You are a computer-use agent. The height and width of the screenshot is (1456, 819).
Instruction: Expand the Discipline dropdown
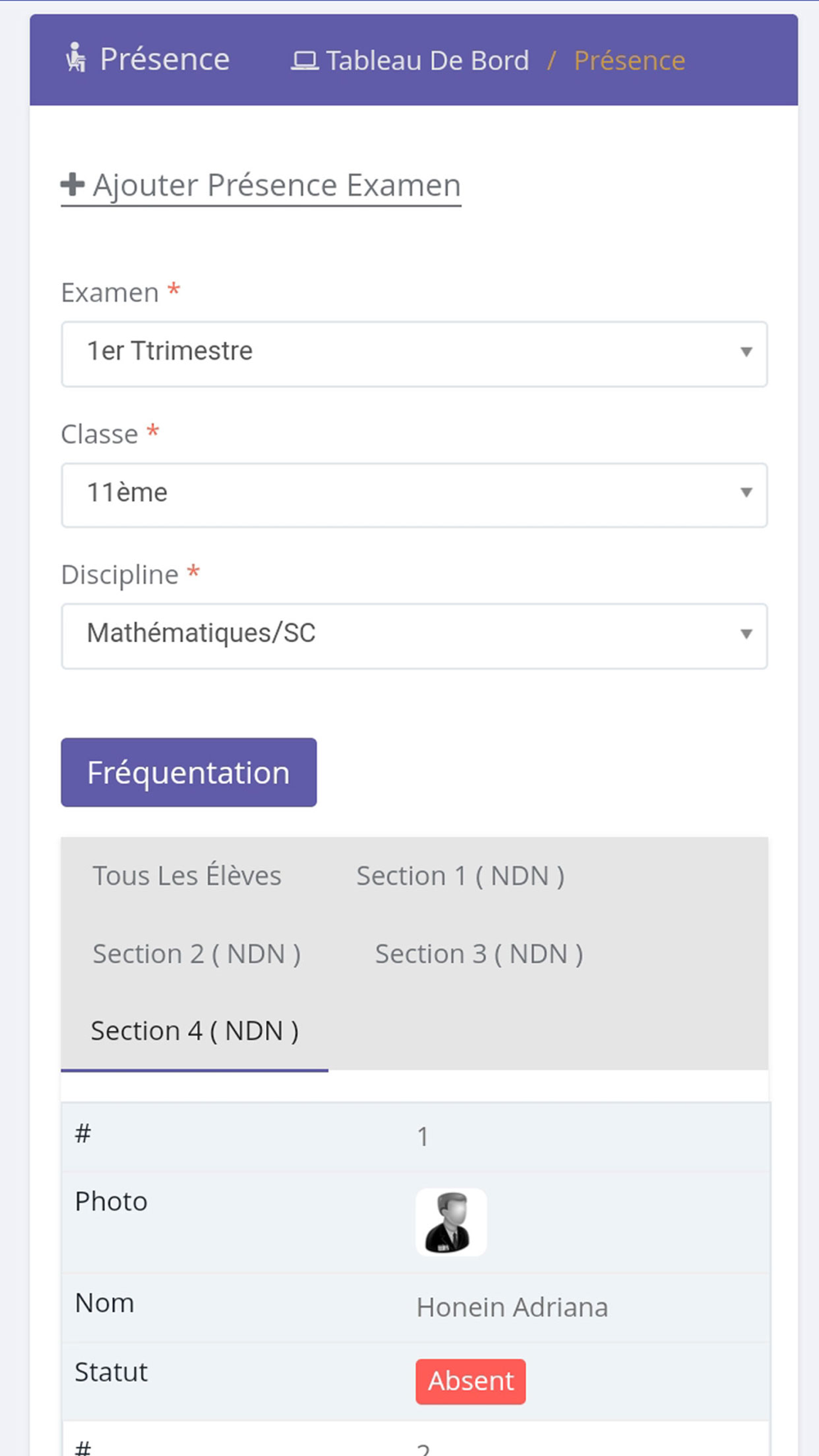[414, 635]
